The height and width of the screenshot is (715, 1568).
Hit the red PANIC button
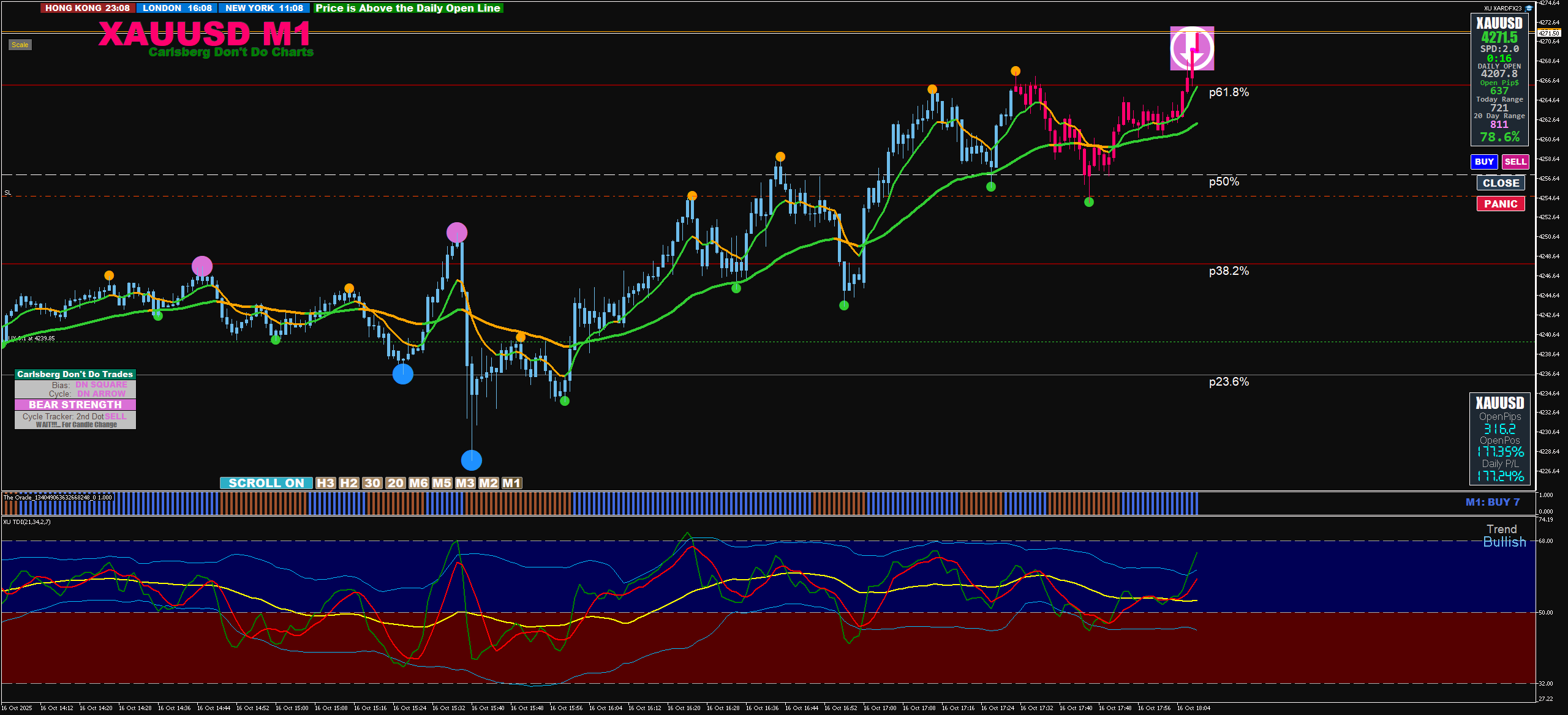(1500, 204)
